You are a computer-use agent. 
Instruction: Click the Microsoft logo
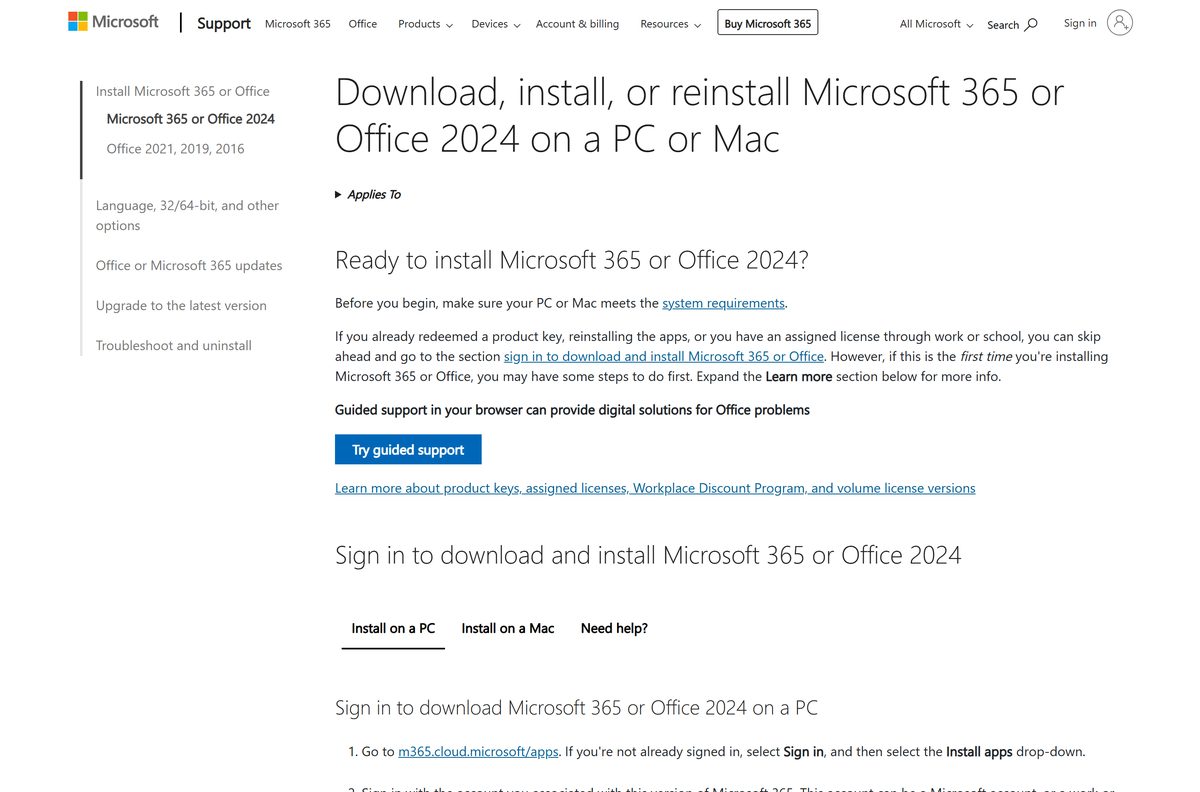113,22
